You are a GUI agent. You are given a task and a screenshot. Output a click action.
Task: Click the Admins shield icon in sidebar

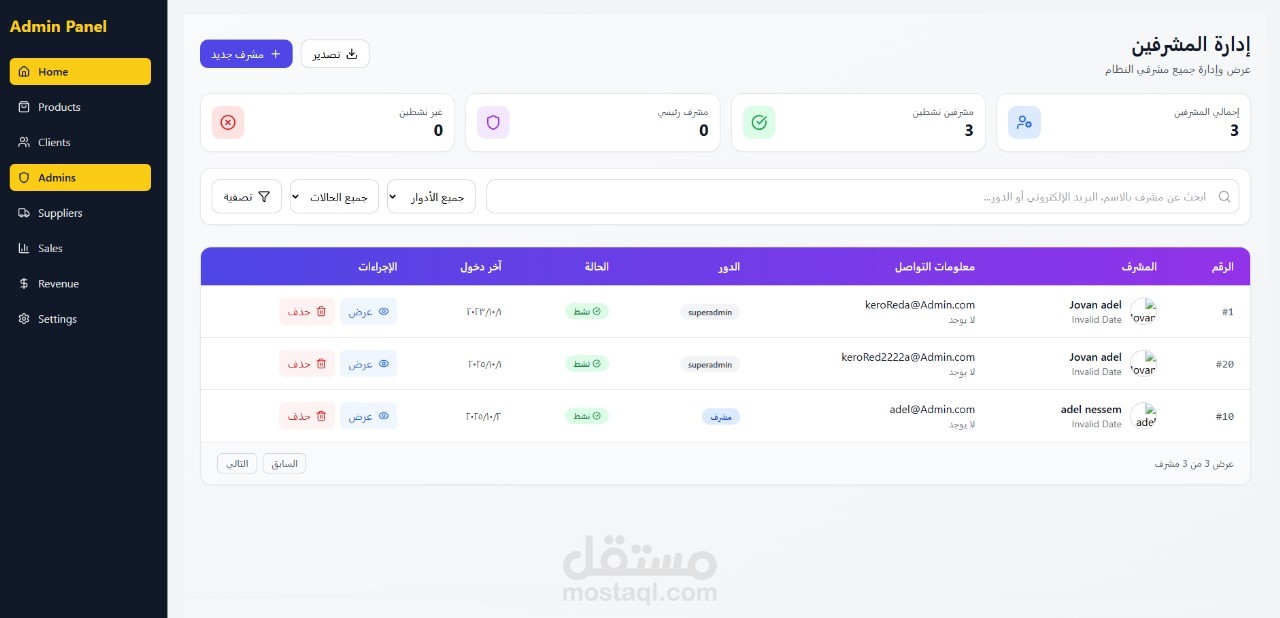tap(24, 177)
